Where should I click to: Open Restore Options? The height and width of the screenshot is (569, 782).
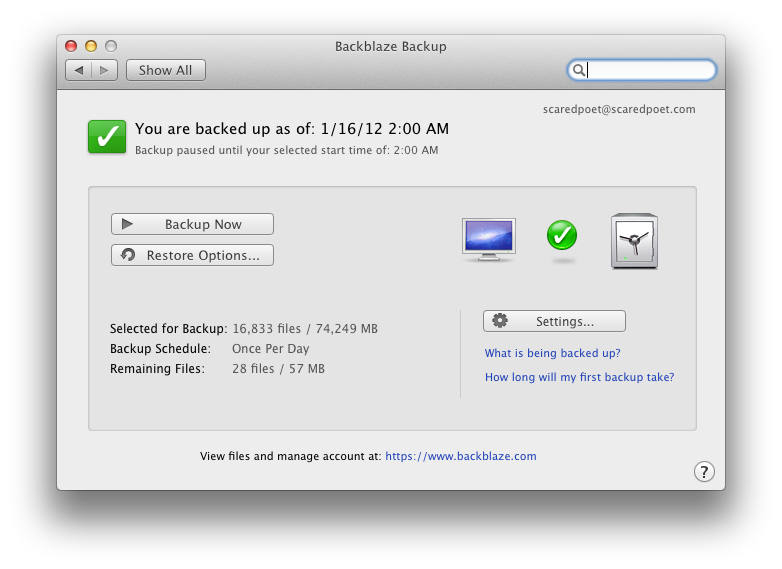pos(193,255)
